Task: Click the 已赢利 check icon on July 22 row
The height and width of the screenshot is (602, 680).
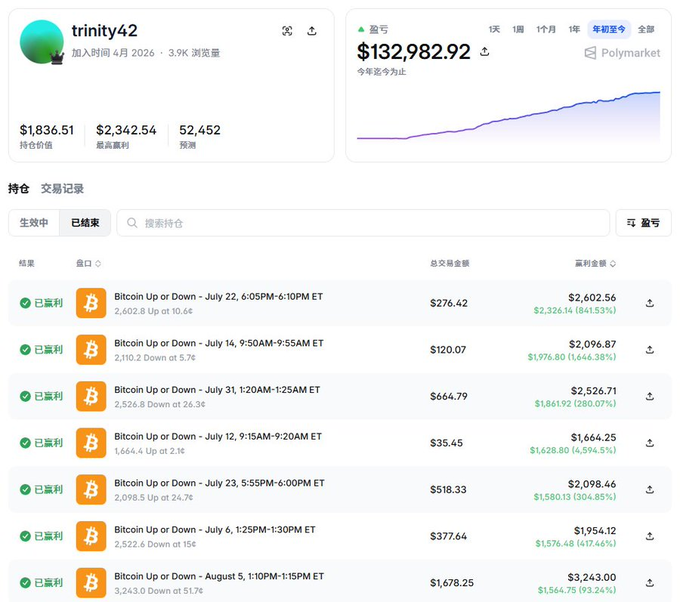Action: pyautogui.click(x=25, y=303)
